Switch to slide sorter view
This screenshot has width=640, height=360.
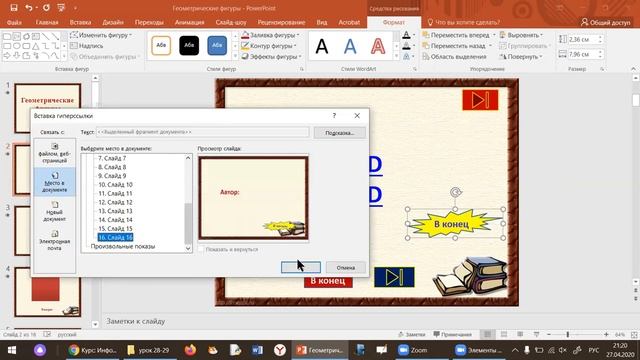[x=504, y=334]
